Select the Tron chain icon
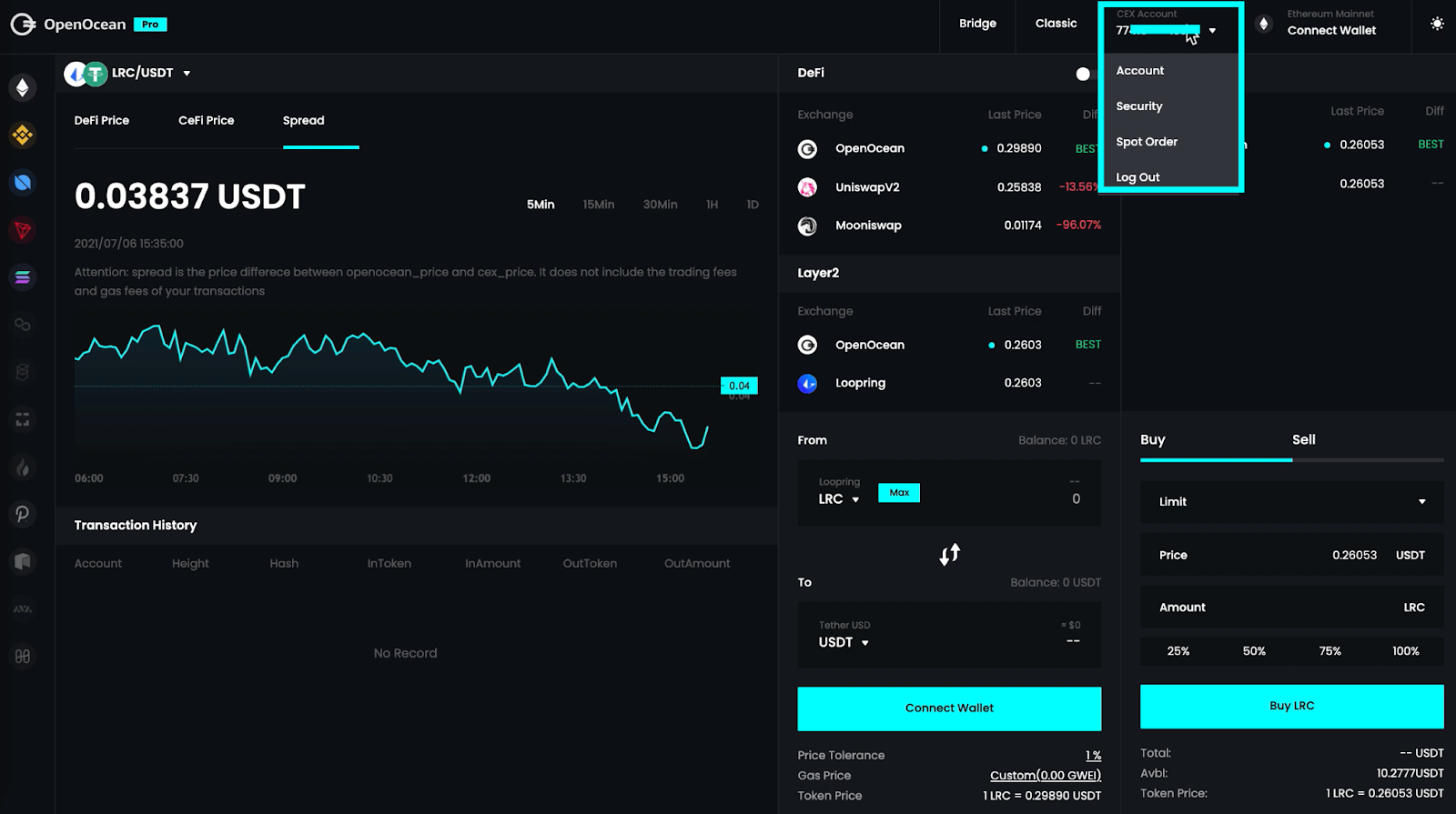The image size is (1456, 814). point(23,230)
